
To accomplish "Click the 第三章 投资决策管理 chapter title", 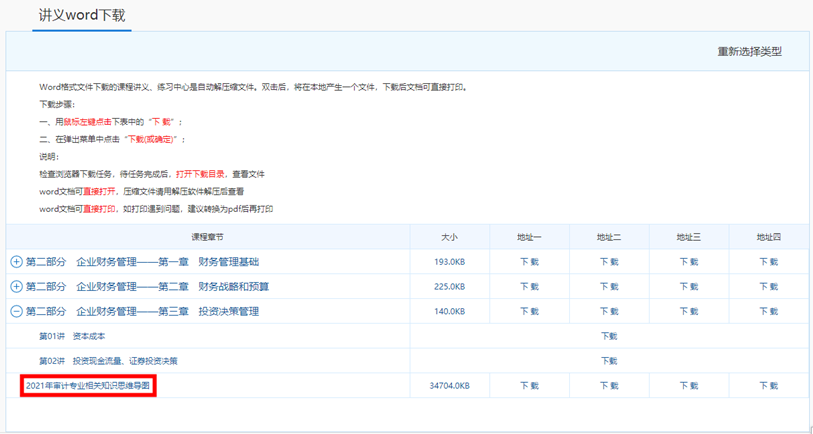I will pyautogui.click(x=142, y=312).
